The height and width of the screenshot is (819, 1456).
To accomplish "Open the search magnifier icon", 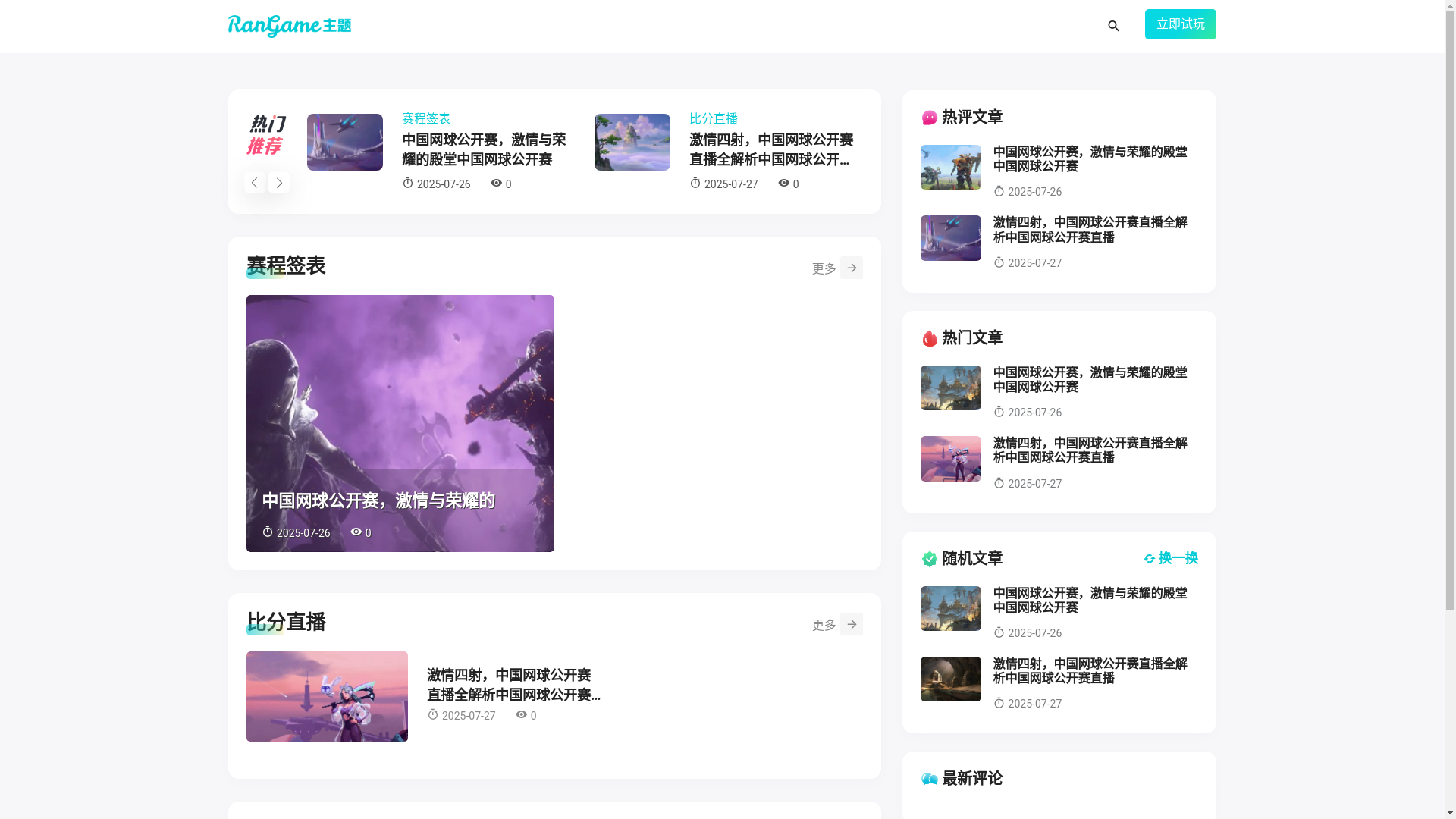I will pos(1113,27).
